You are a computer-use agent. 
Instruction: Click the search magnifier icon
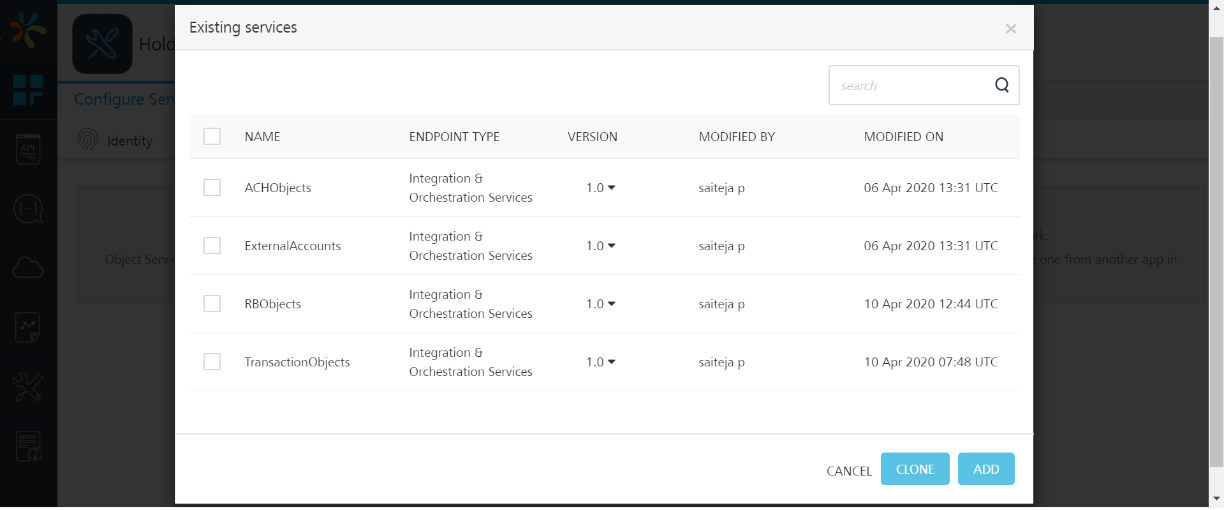pyautogui.click(x=1001, y=86)
